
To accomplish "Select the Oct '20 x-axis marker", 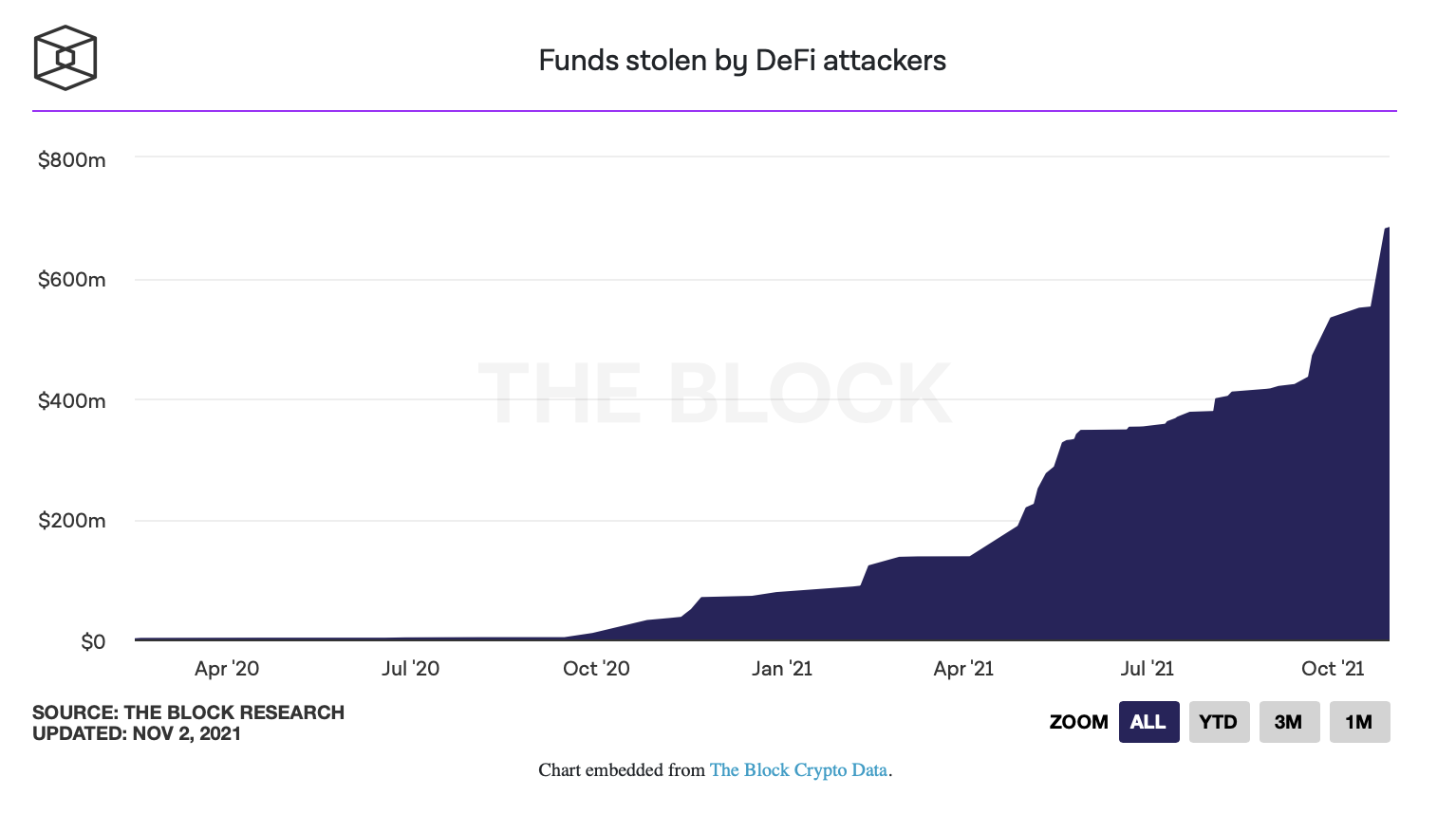I will [x=596, y=669].
